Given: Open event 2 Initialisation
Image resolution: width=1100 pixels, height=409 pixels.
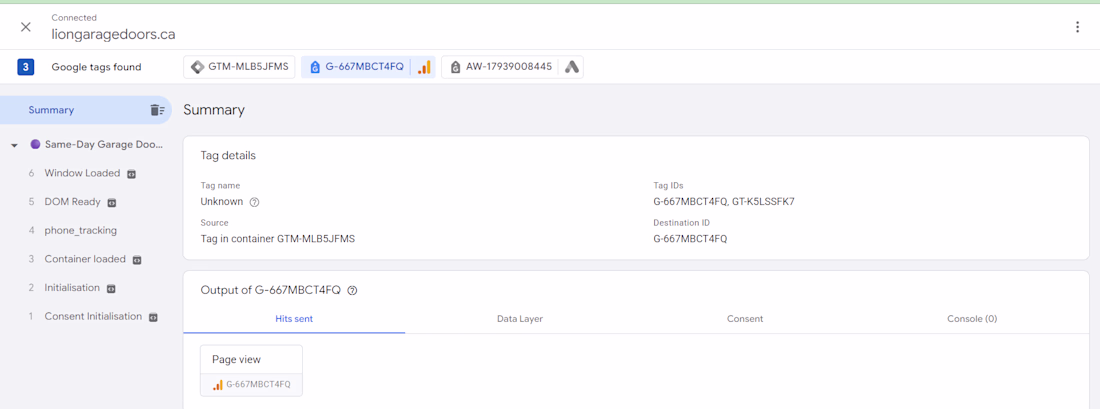Looking at the screenshot, I should [x=72, y=288].
